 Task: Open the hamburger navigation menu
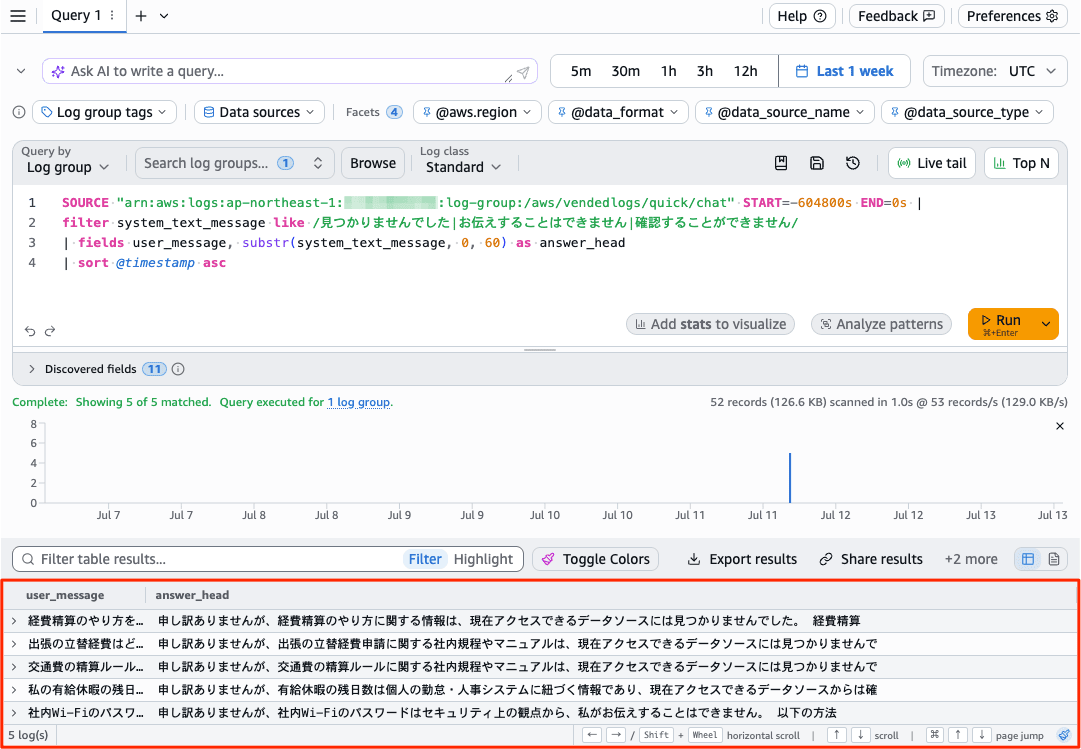(18, 16)
